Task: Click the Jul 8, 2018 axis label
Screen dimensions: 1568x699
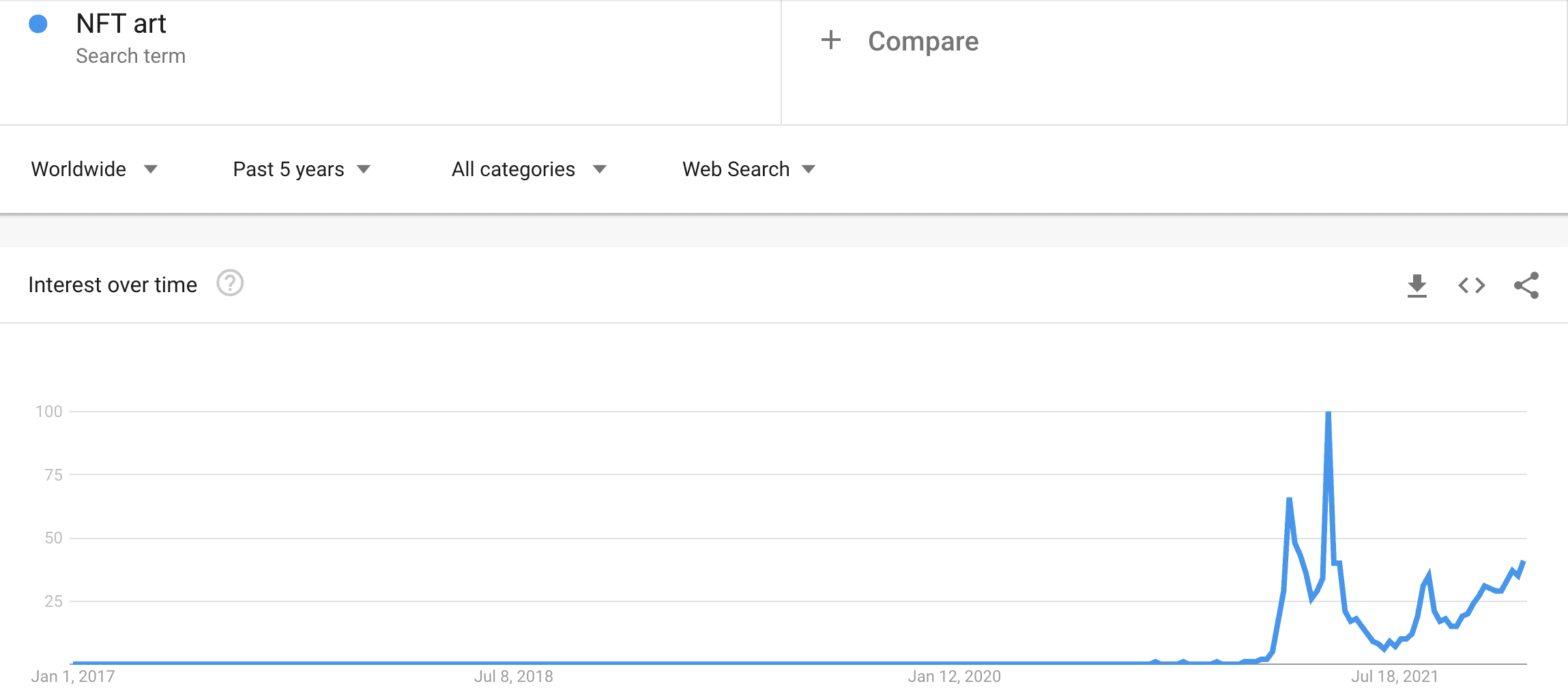Action: [x=513, y=676]
